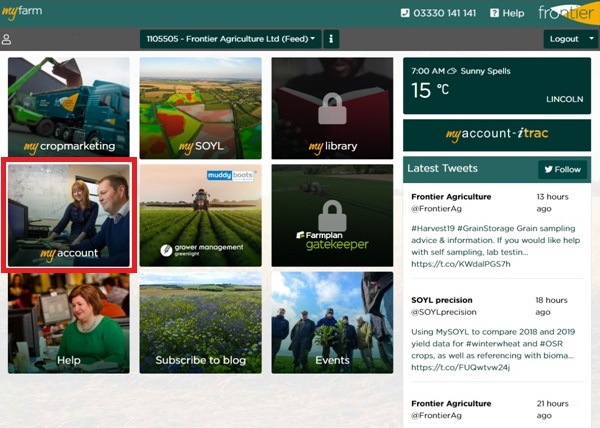
Task: Click the #winterwheat hashtag
Action: point(494,344)
